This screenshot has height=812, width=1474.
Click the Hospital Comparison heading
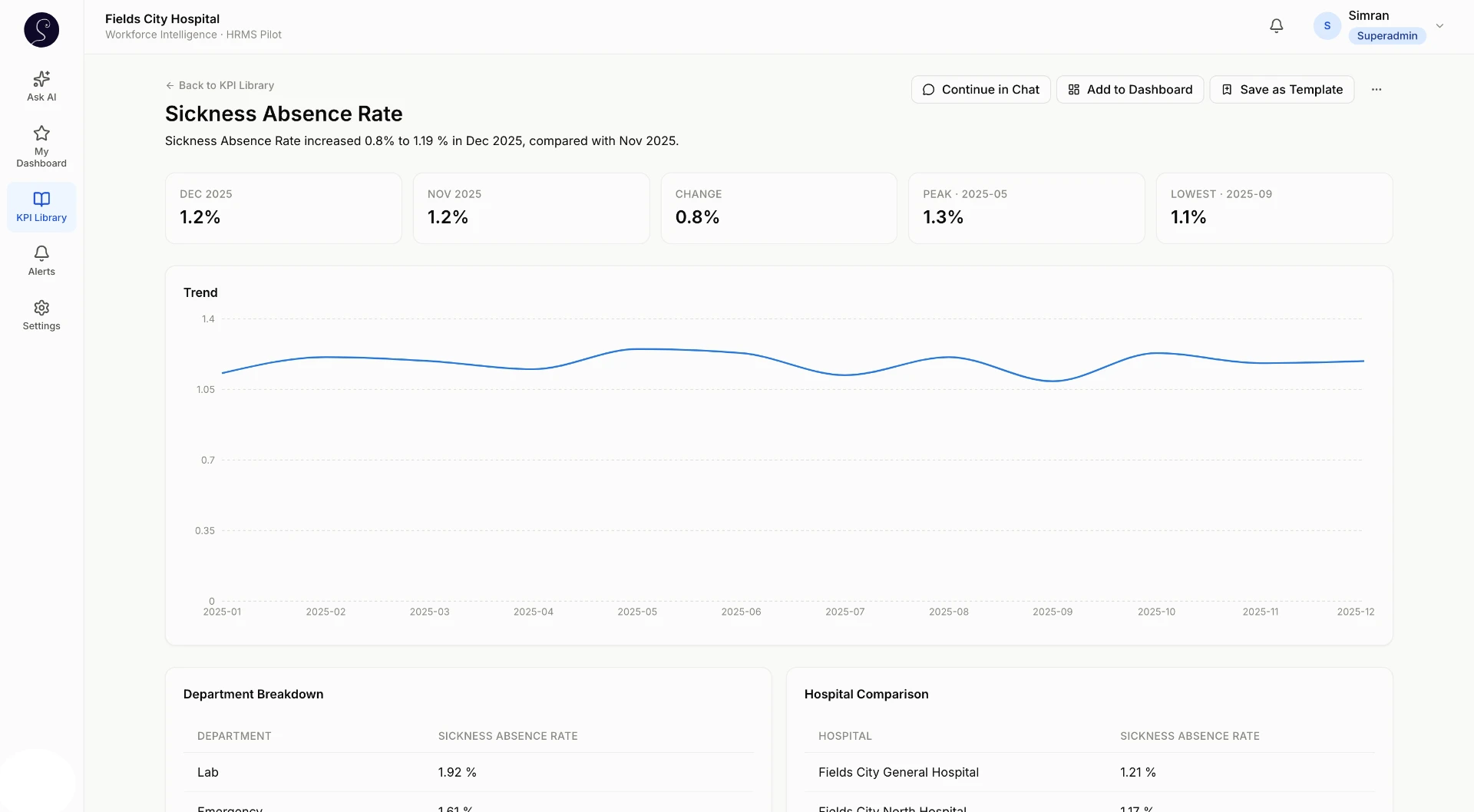[867, 694]
